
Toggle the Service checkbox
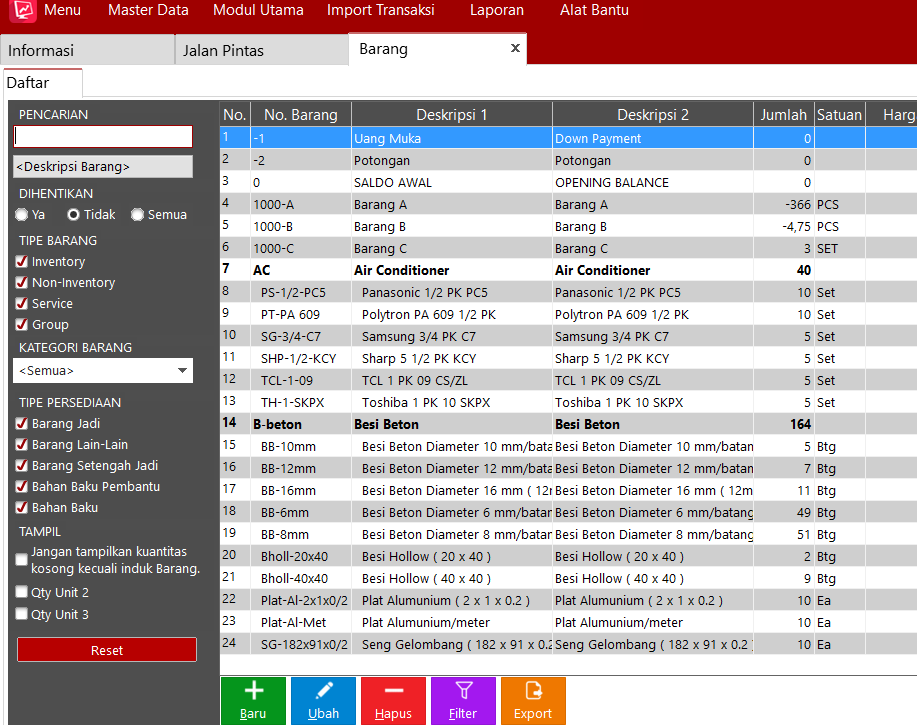pos(22,303)
